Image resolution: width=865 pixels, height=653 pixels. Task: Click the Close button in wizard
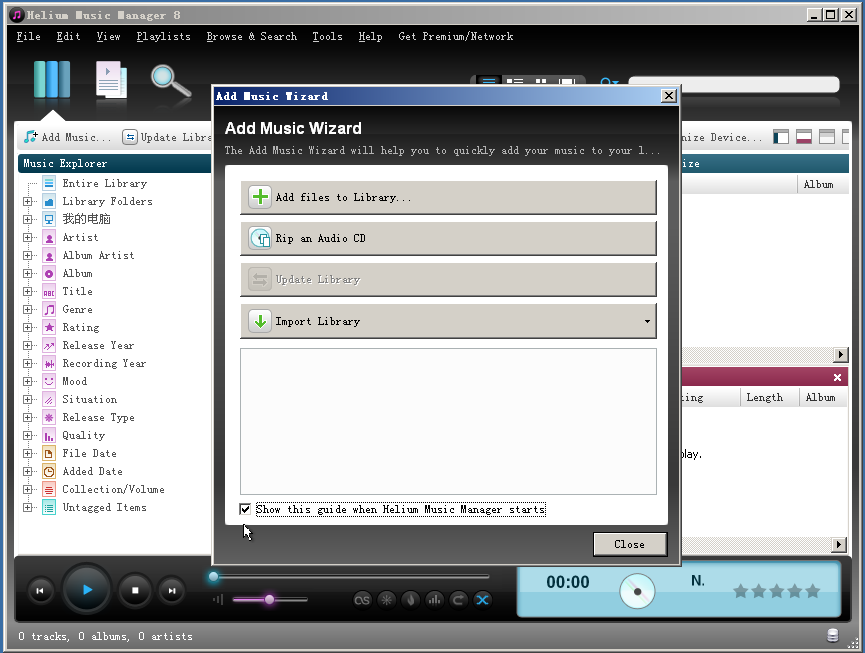point(630,544)
